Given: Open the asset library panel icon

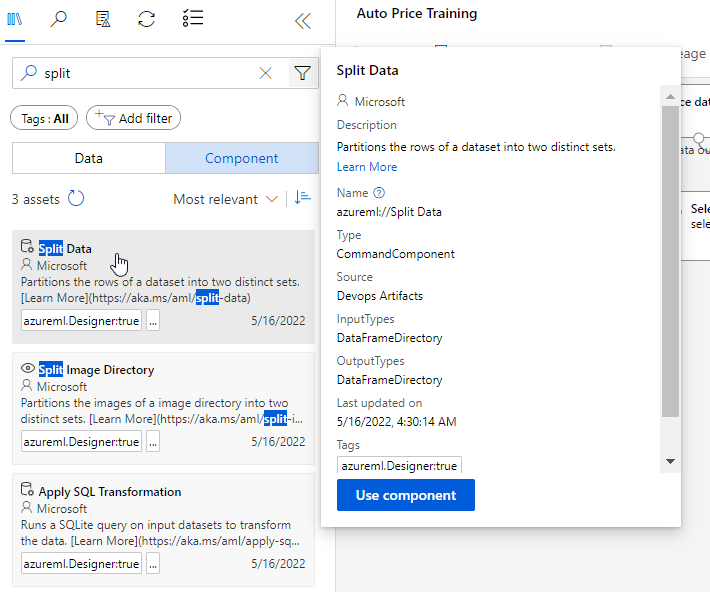Looking at the screenshot, I should click(x=15, y=19).
